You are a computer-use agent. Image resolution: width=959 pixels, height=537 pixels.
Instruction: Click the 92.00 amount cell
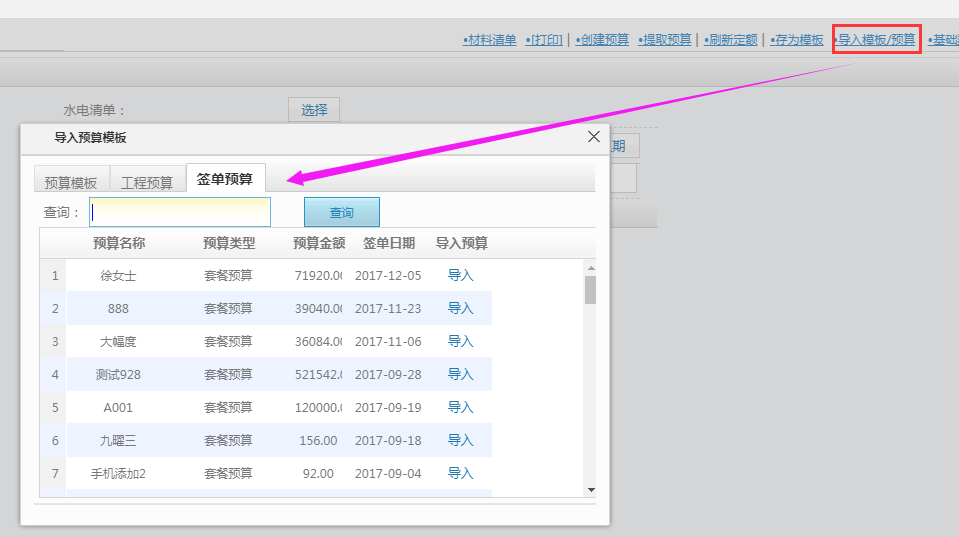click(x=318, y=474)
